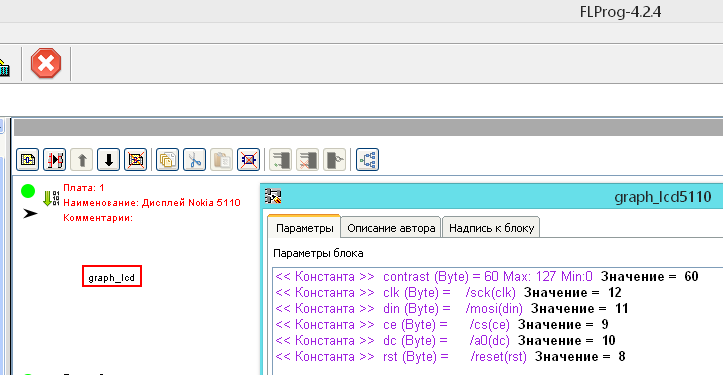Click the grayed move board up arrow
Screen dimensions: 723x375
click(82, 160)
